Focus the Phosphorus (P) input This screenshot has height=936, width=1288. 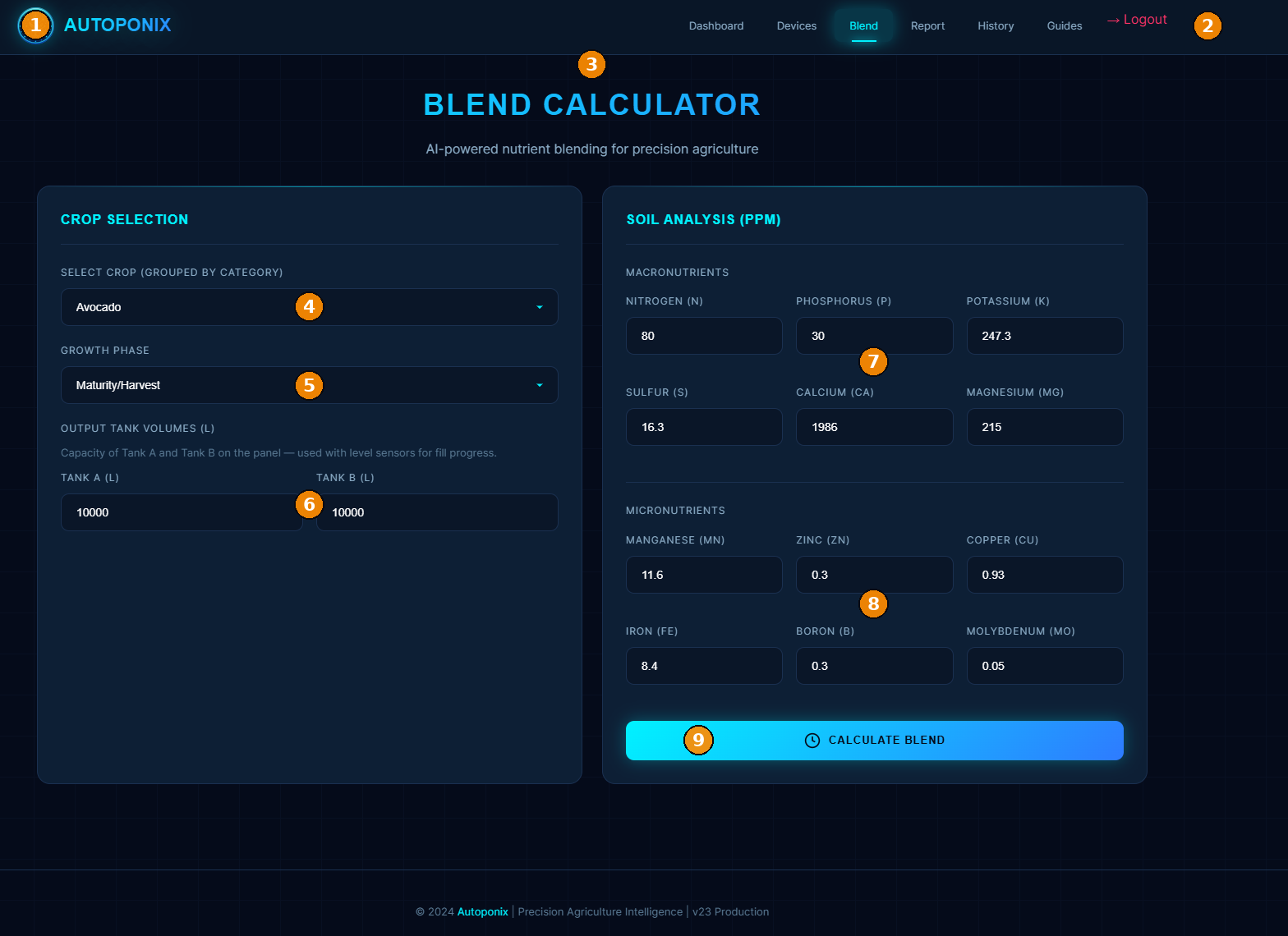tap(874, 336)
